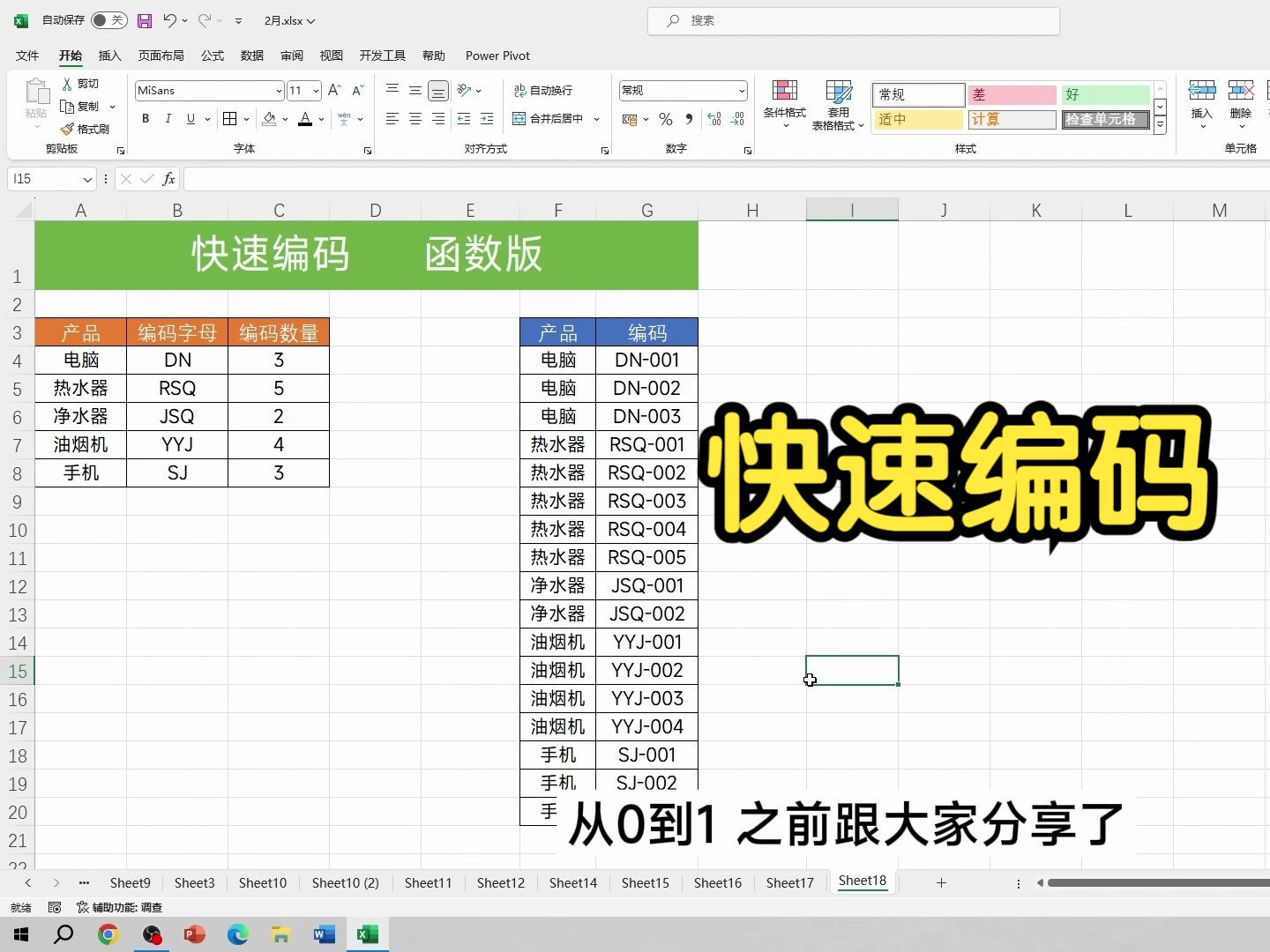This screenshot has height=952, width=1270.
Task: Open Excel from the Windows taskbar
Action: (368, 934)
